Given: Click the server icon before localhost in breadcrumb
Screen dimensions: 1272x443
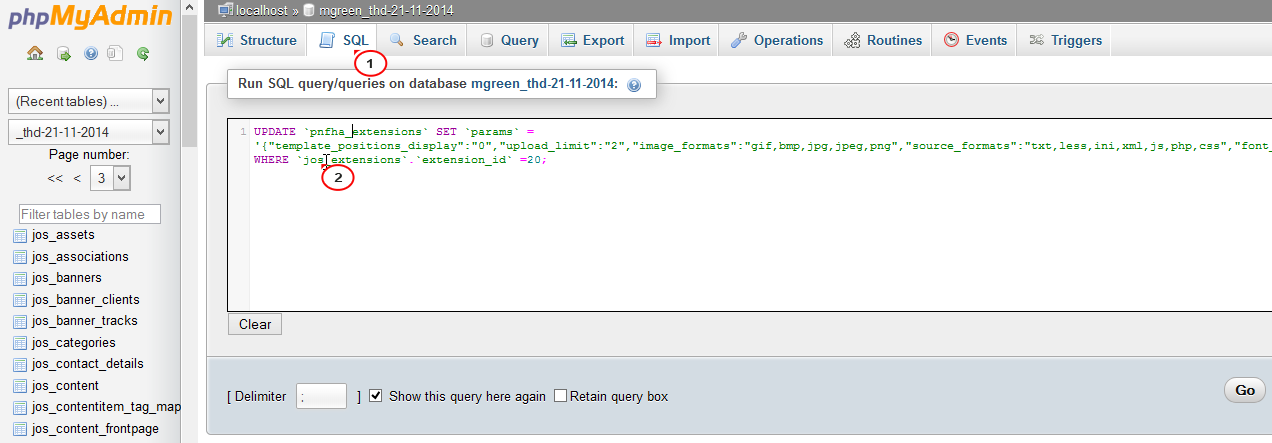Looking at the screenshot, I should [x=226, y=10].
